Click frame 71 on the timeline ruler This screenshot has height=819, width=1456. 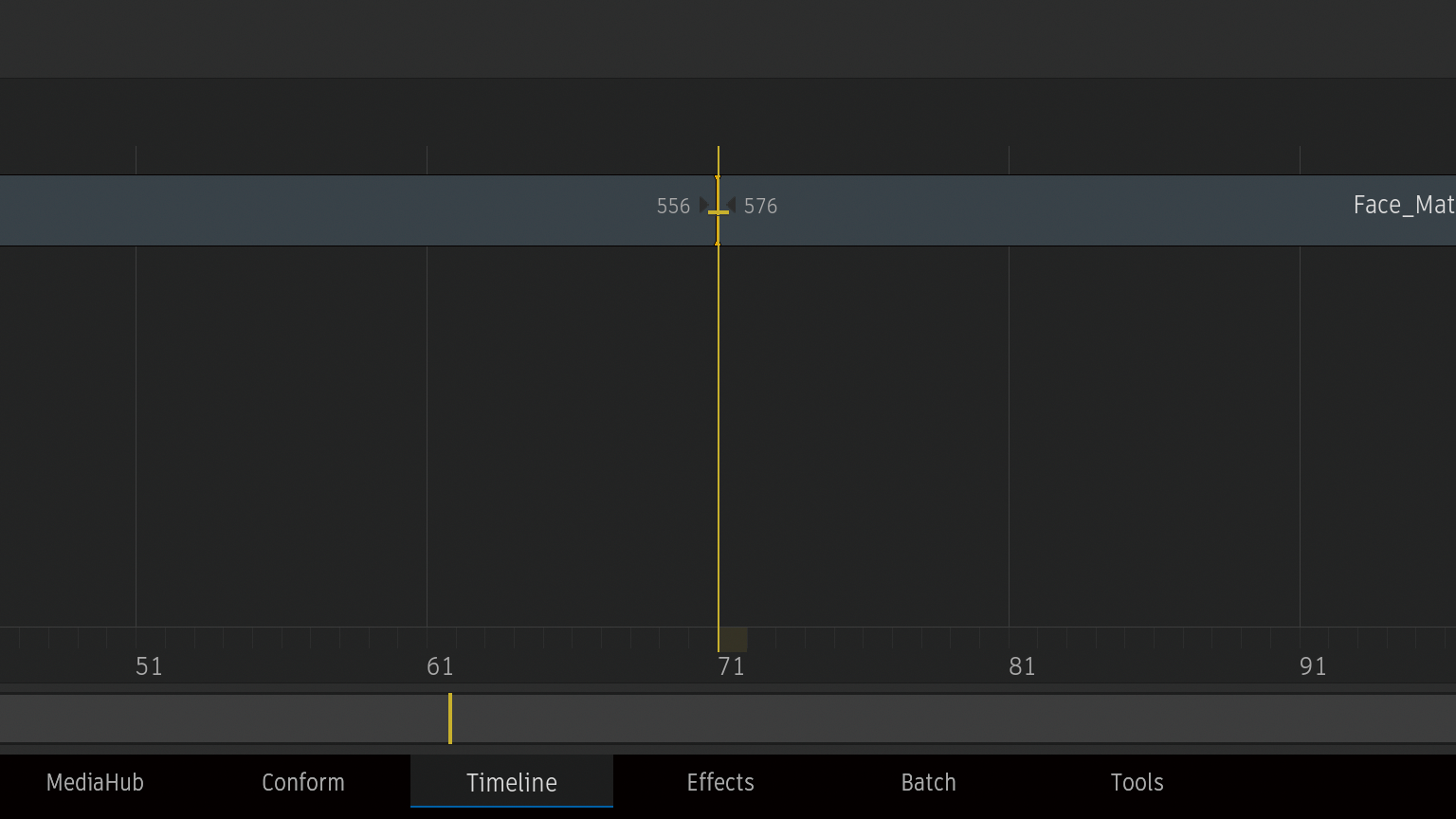pyautogui.click(x=731, y=666)
